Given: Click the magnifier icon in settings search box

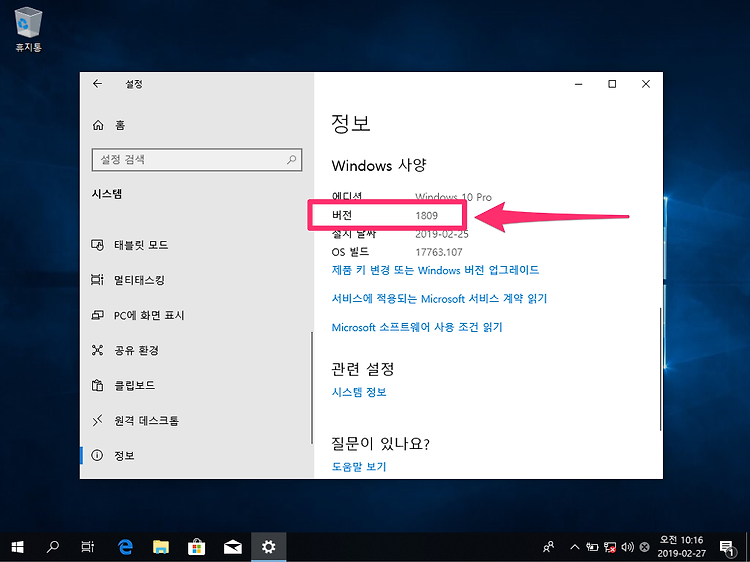Looking at the screenshot, I should [291, 160].
